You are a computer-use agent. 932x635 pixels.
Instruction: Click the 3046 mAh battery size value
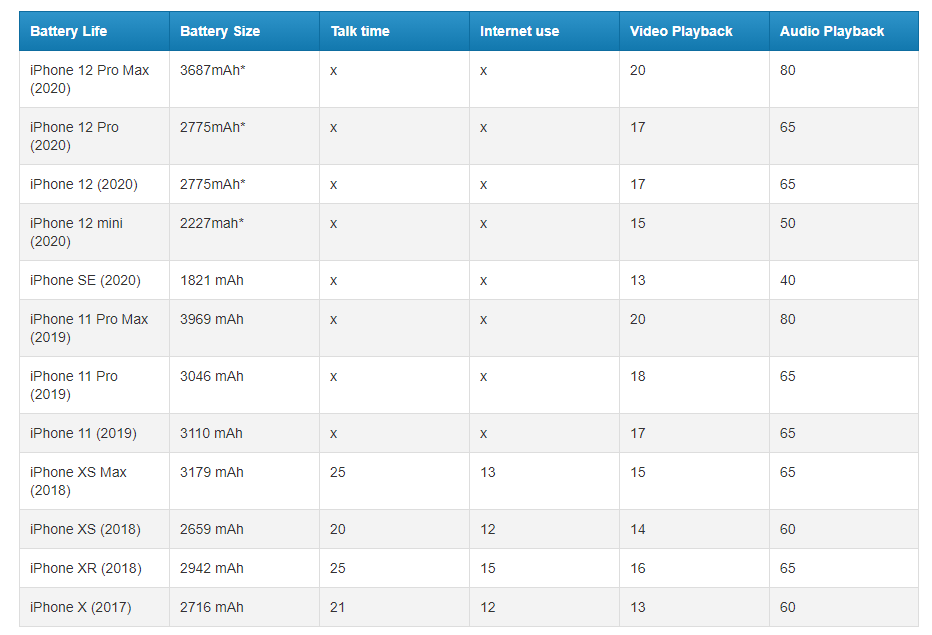(211, 376)
